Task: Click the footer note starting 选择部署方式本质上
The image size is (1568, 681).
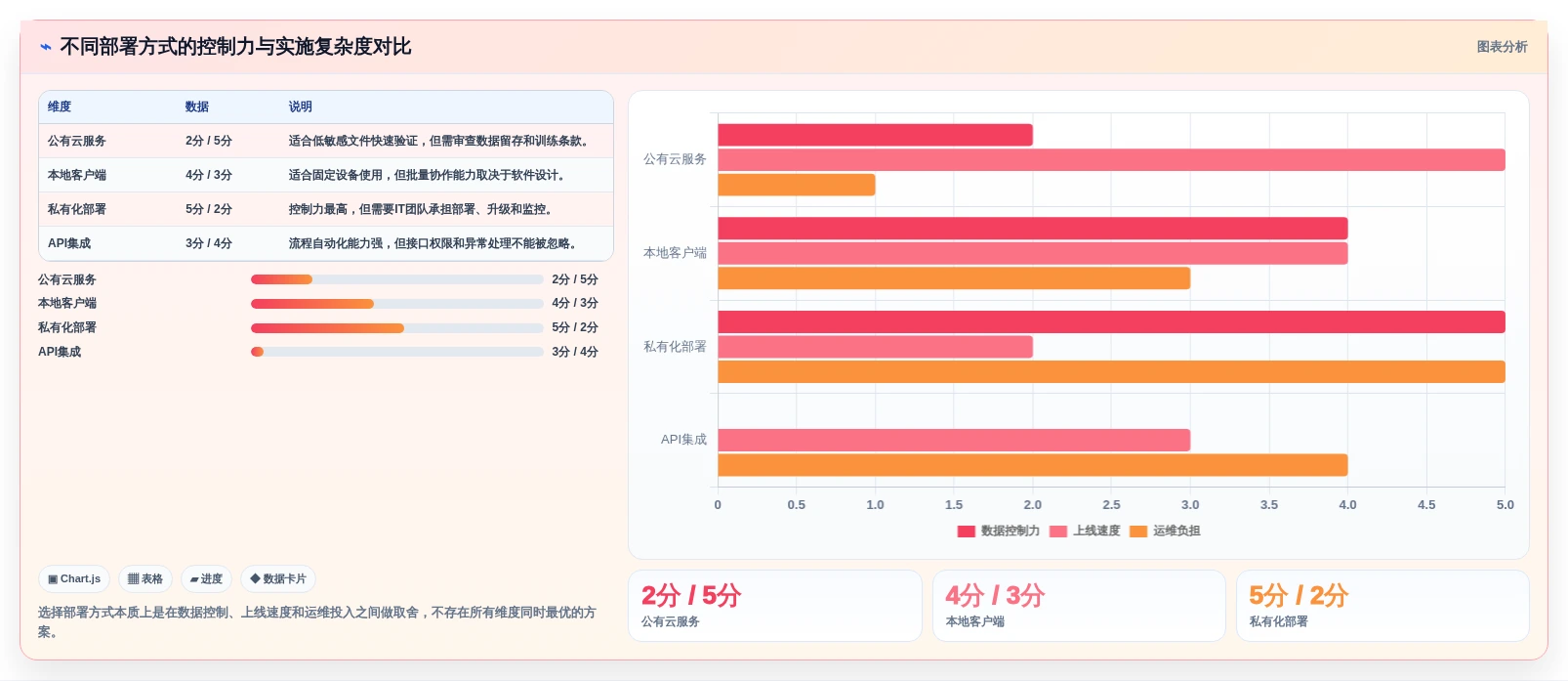Action: click(x=317, y=622)
